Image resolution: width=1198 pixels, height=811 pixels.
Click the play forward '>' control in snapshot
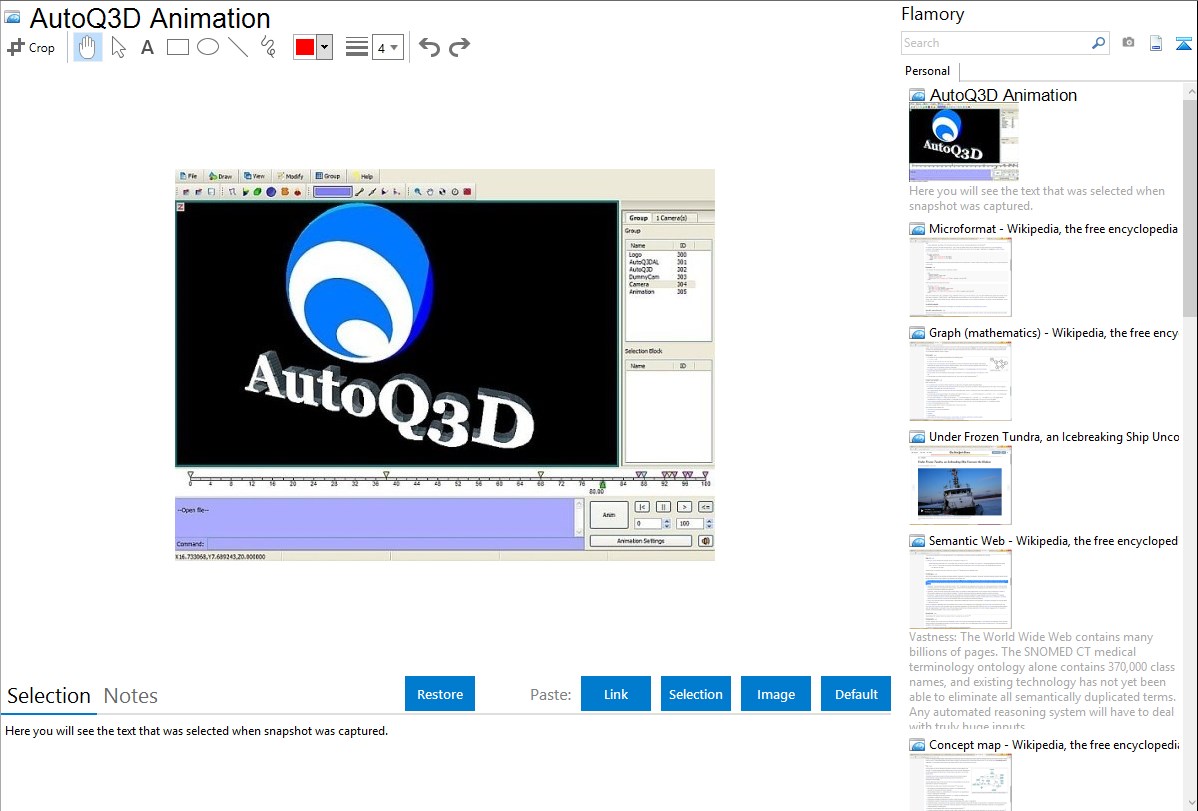tap(685, 507)
